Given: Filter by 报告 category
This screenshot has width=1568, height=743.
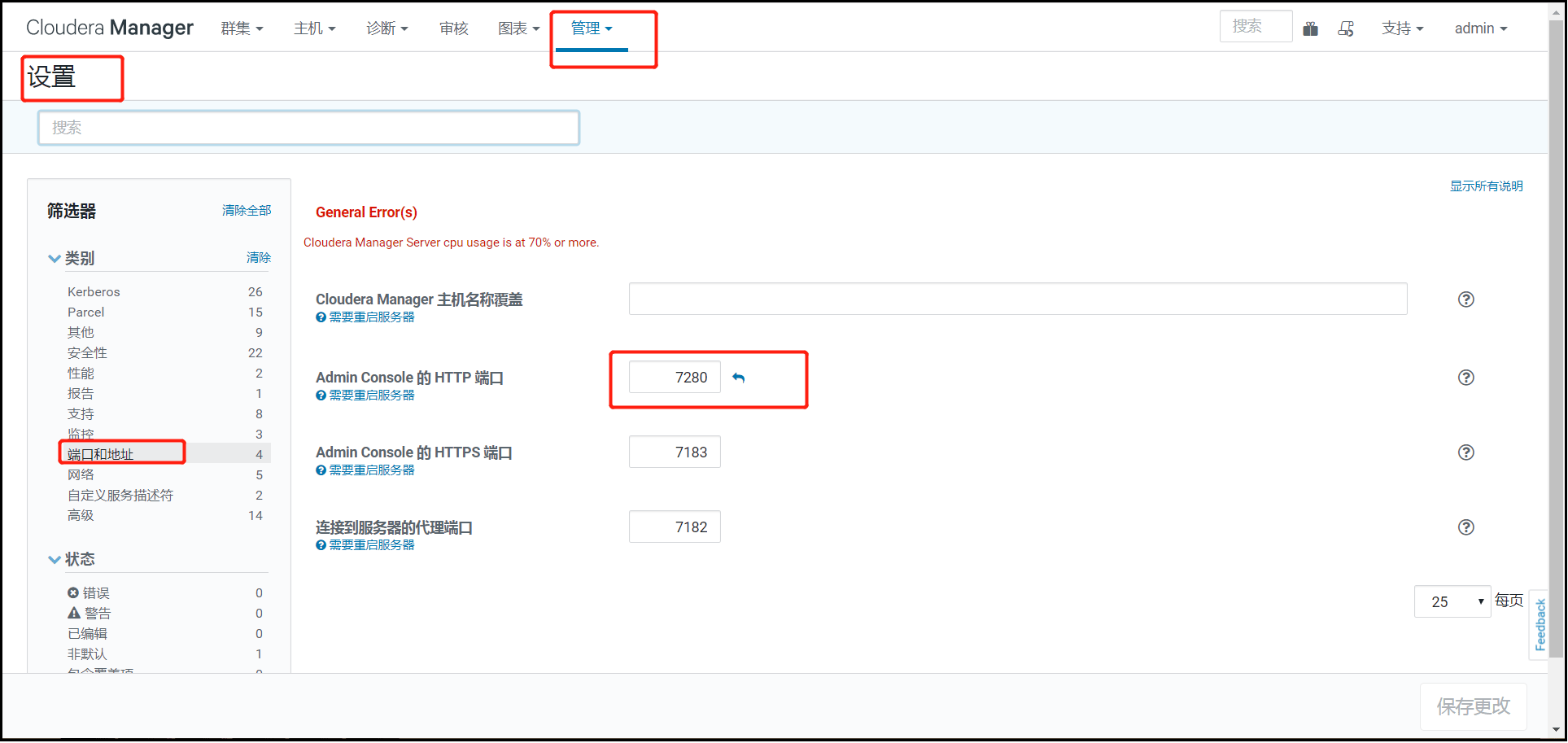Looking at the screenshot, I should [x=165, y=394].
